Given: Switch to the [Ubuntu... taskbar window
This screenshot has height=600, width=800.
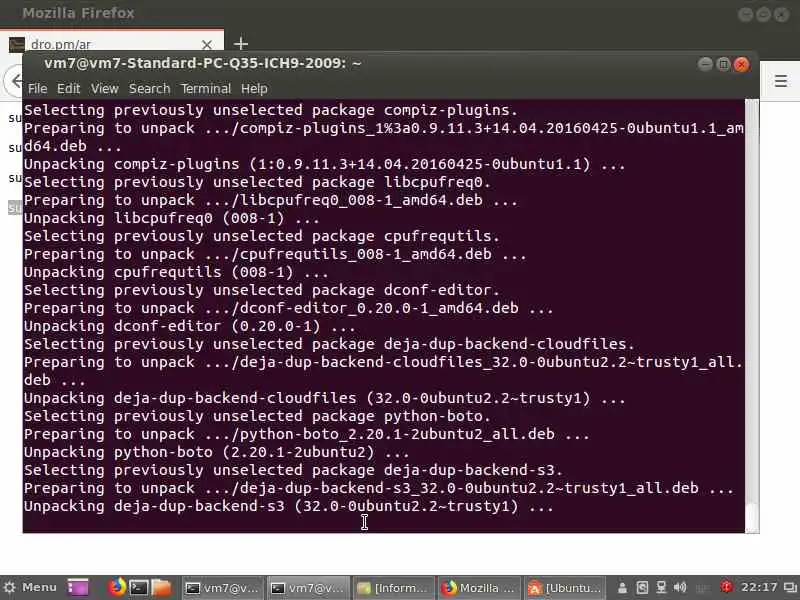Looking at the screenshot, I should point(565,588).
